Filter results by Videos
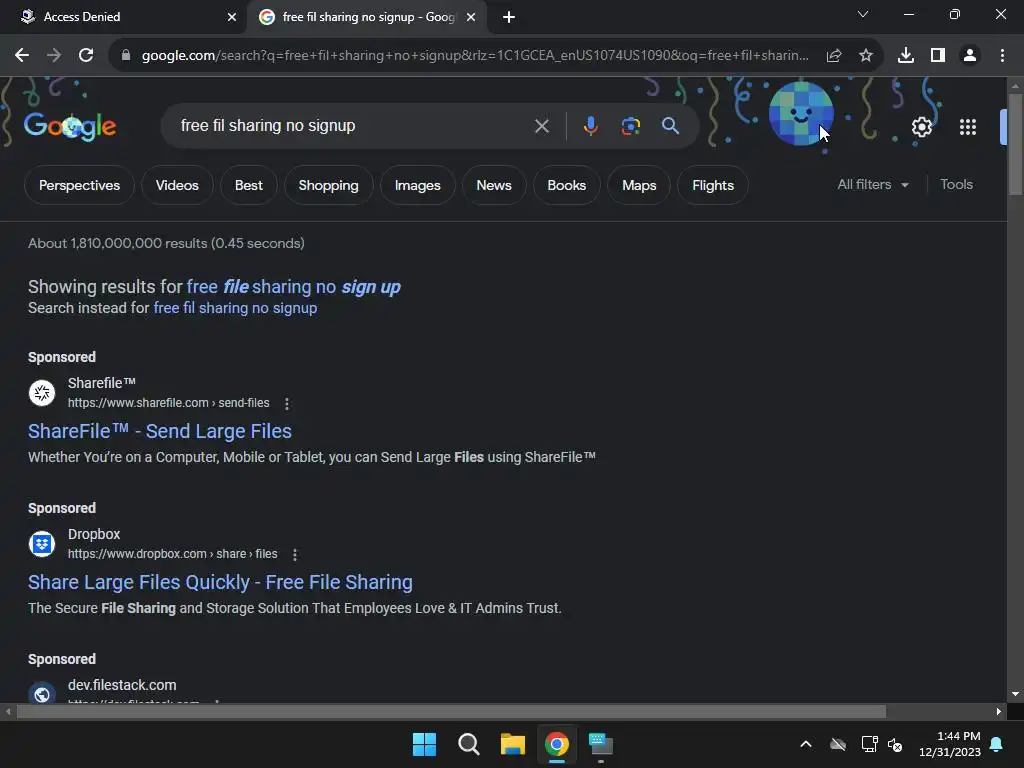1024x768 pixels. 177,185
